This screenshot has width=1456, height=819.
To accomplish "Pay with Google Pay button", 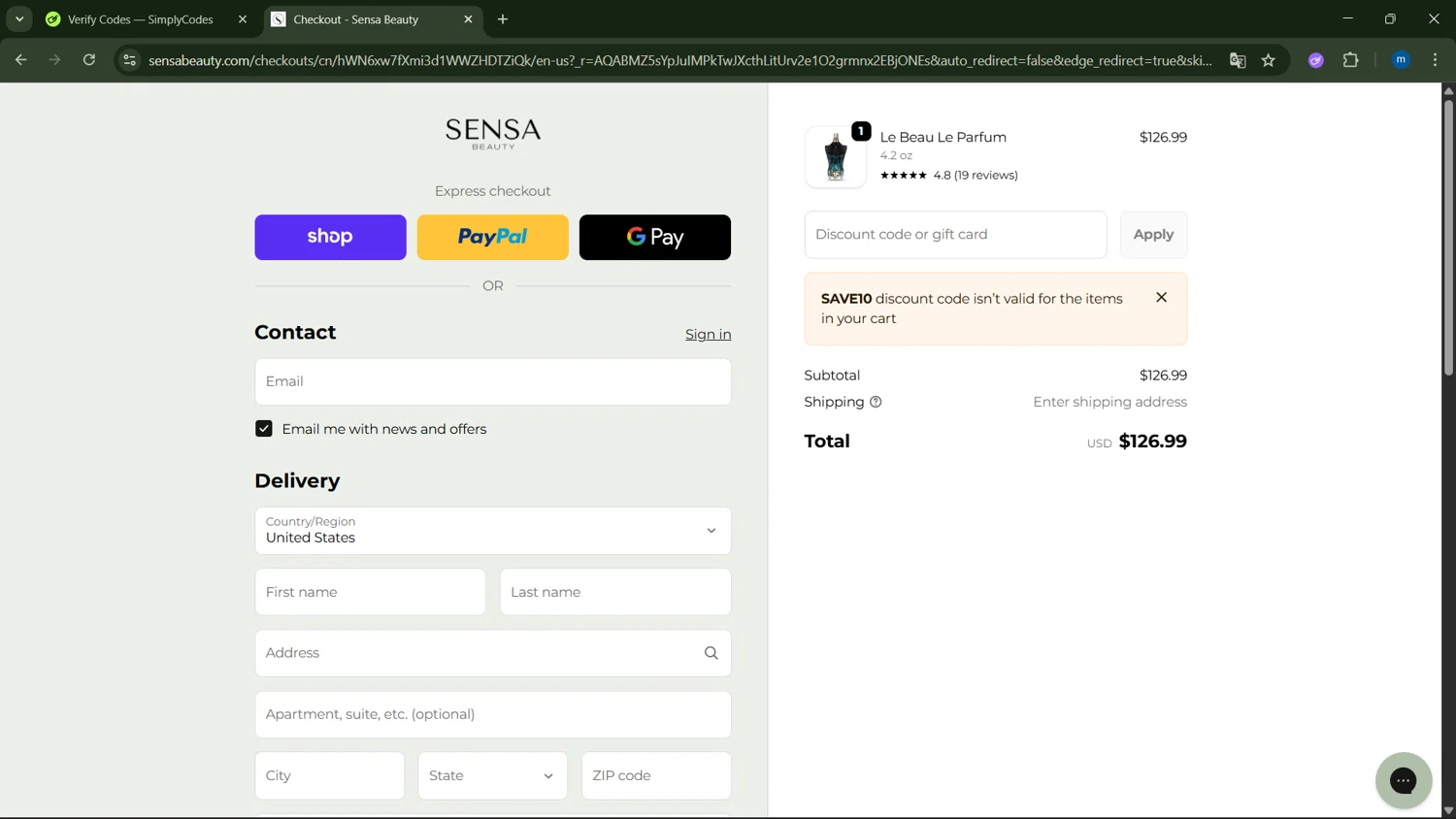I will click(655, 237).
